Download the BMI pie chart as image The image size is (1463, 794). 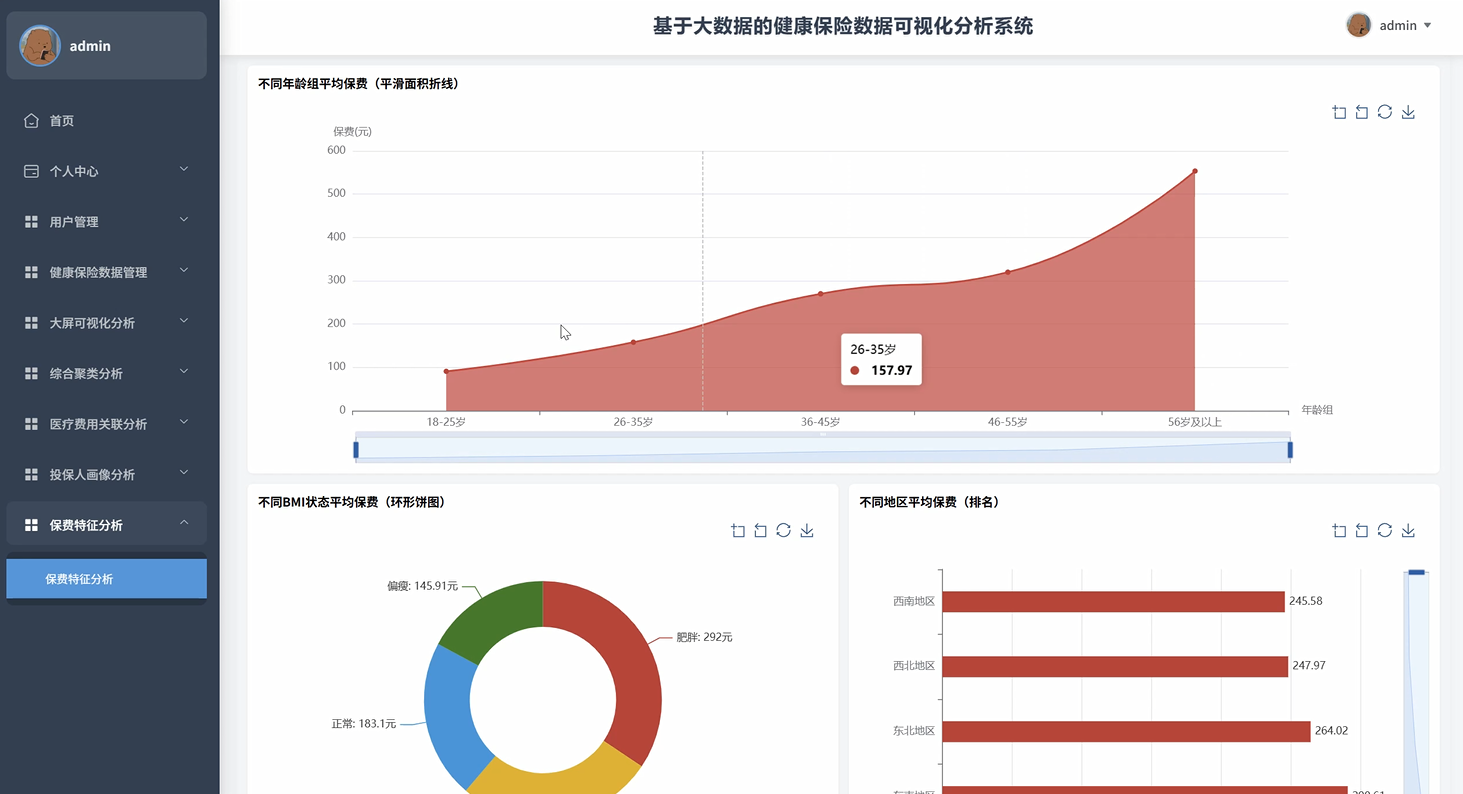pyautogui.click(x=807, y=531)
